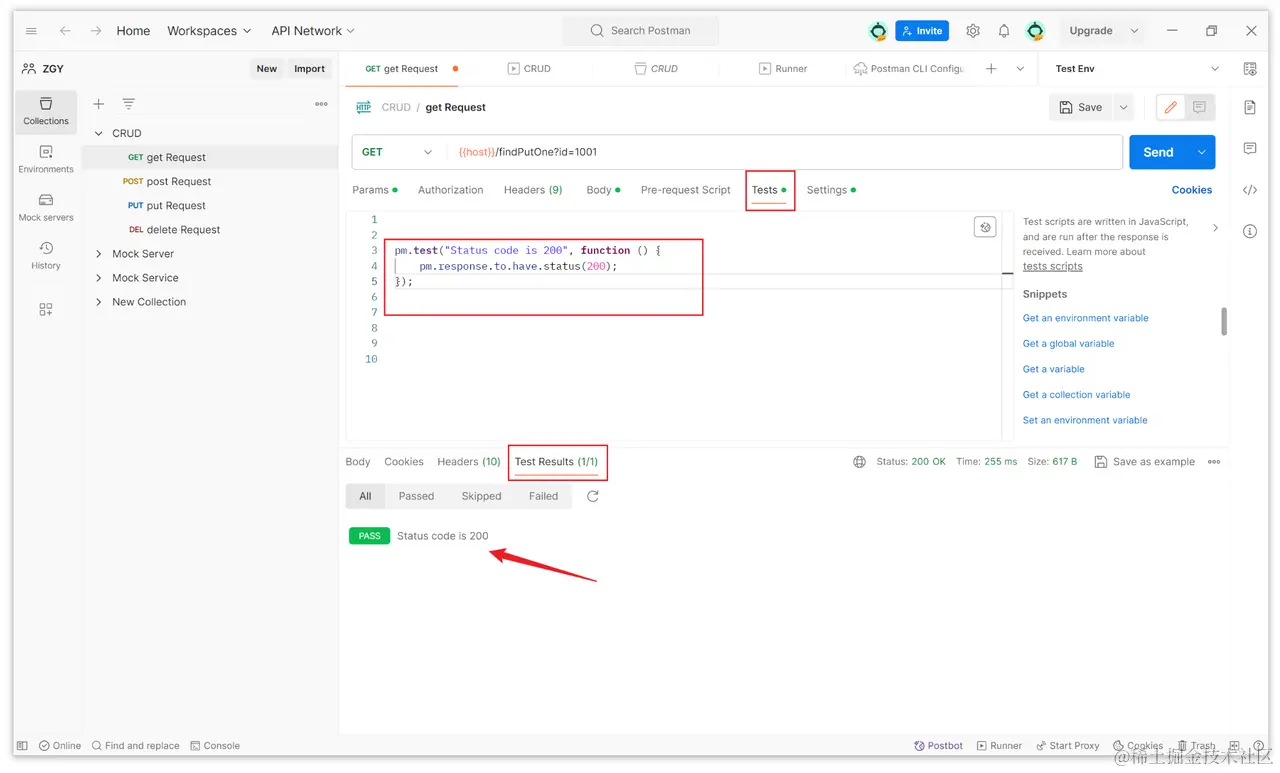The width and height of the screenshot is (1280, 773).
Task: Expand the Mock Service collection
Action: (x=98, y=278)
